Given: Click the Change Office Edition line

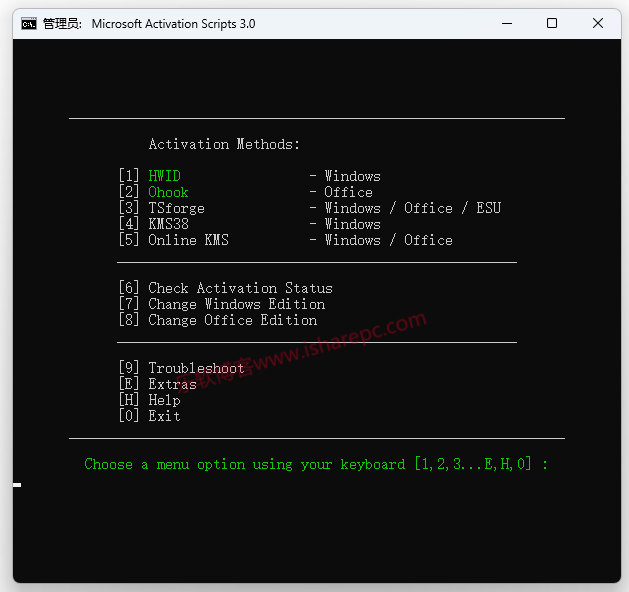Looking at the screenshot, I should [218, 320].
